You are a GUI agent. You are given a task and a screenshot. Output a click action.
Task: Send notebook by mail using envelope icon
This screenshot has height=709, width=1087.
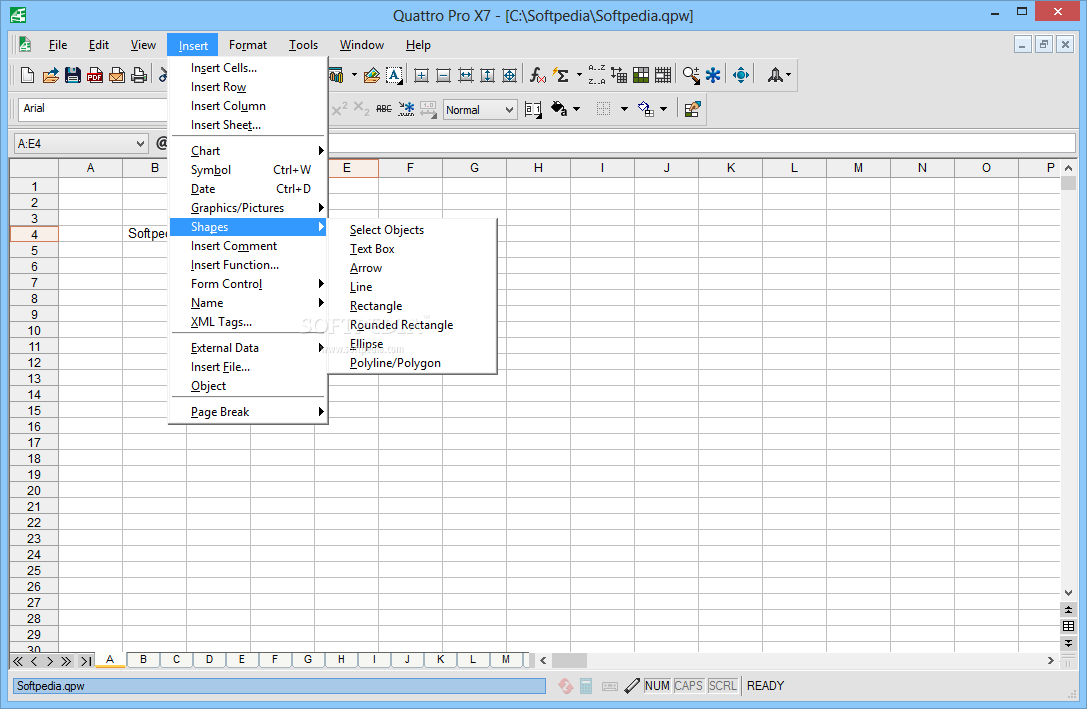click(117, 75)
